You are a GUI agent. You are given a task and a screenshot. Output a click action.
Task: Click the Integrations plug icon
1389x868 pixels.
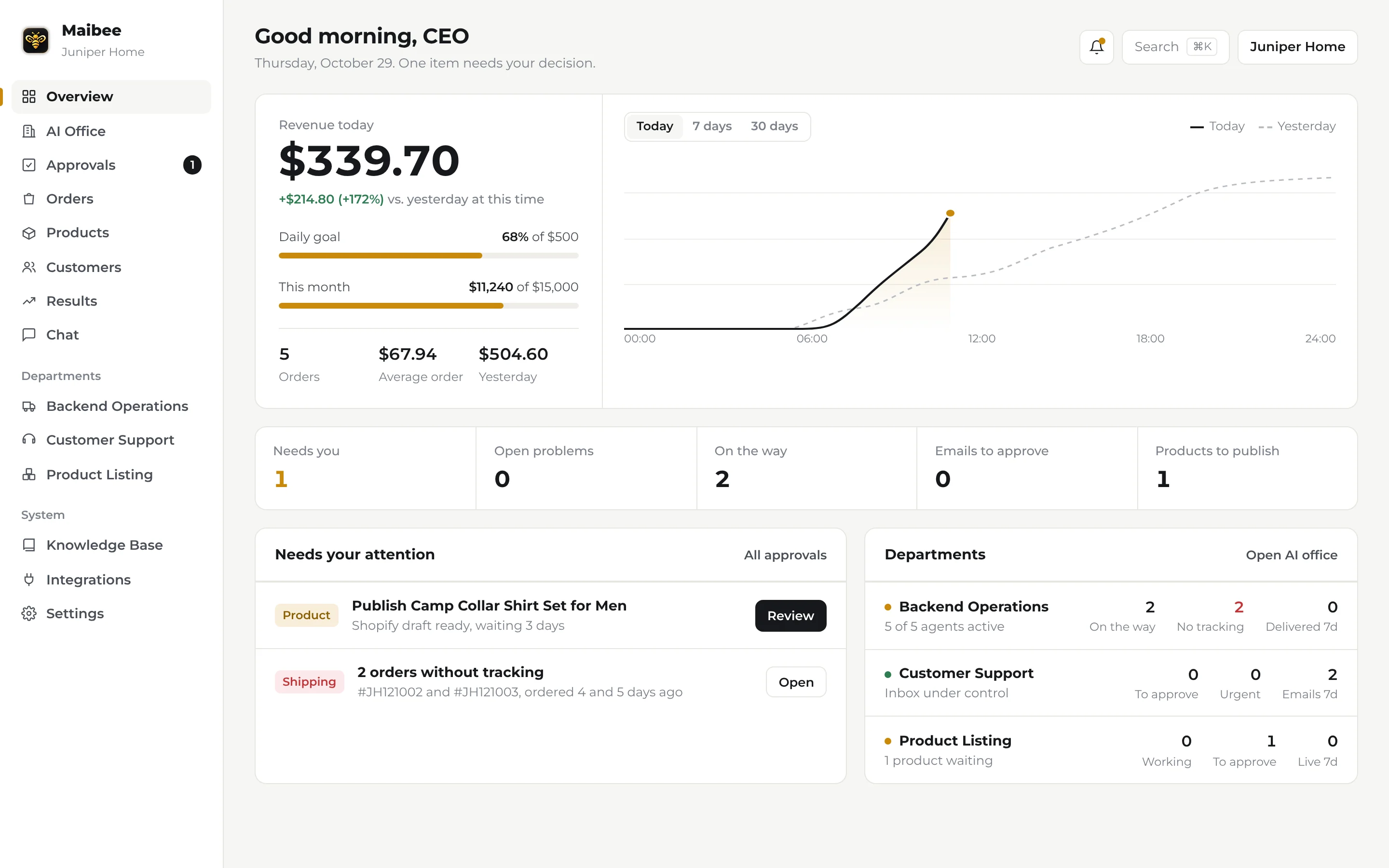point(29,579)
